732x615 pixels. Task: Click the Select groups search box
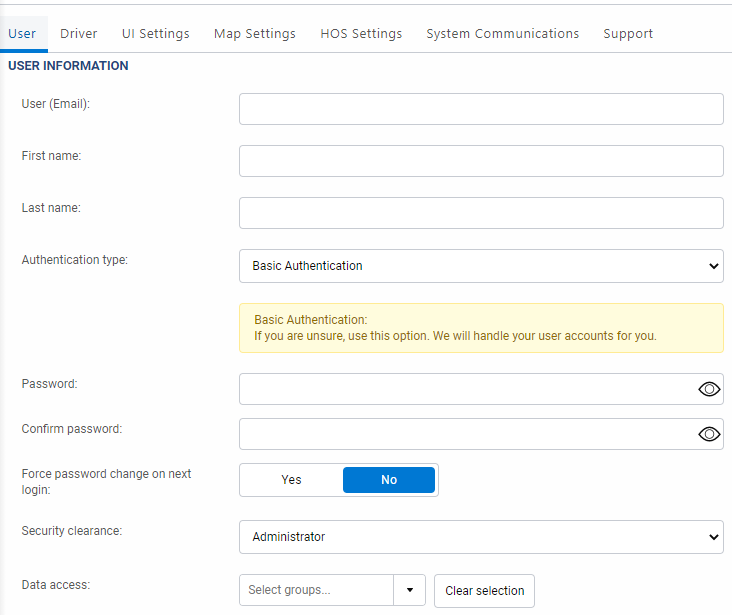point(316,591)
